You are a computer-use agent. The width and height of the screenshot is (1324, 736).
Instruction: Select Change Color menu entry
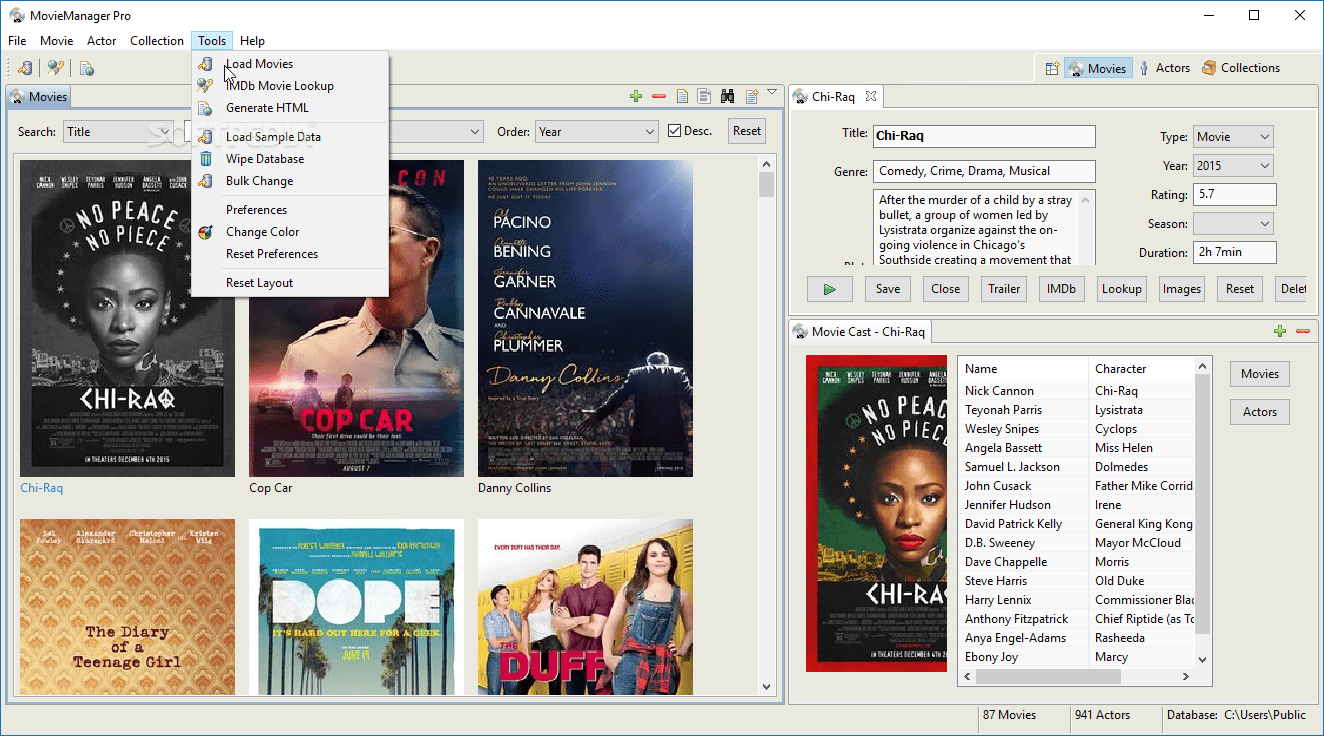[x=290, y=232]
